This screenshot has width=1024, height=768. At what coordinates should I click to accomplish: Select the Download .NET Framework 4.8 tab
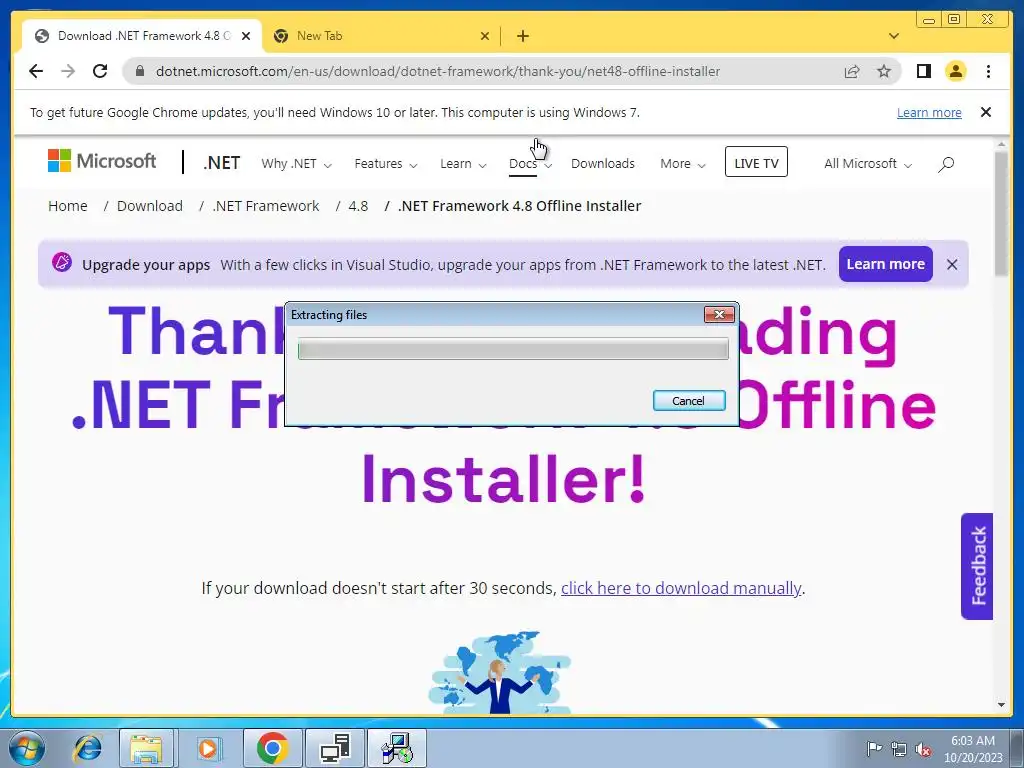pyautogui.click(x=142, y=36)
